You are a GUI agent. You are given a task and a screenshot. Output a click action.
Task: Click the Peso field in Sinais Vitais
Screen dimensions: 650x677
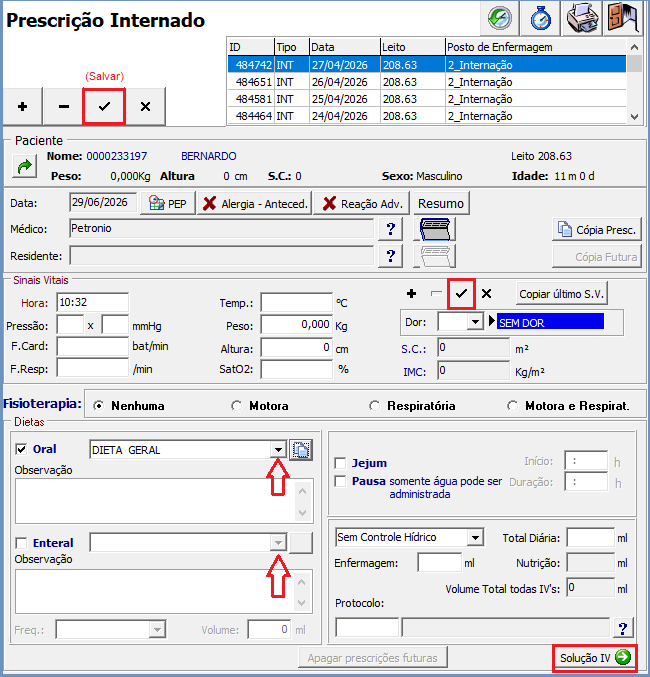pyautogui.click(x=297, y=325)
